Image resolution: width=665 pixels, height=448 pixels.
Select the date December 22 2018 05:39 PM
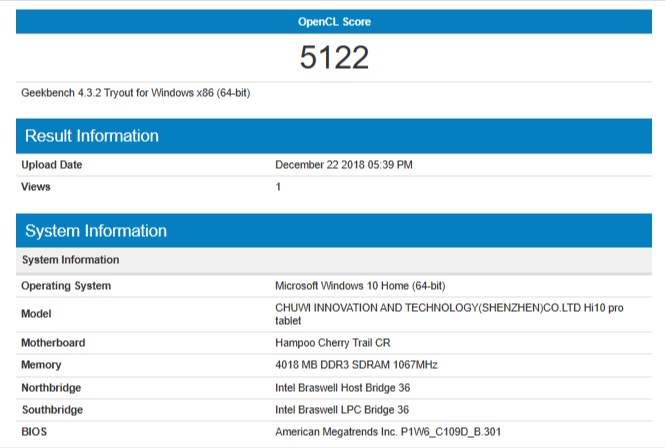pyautogui.click(x=344, y=165)
